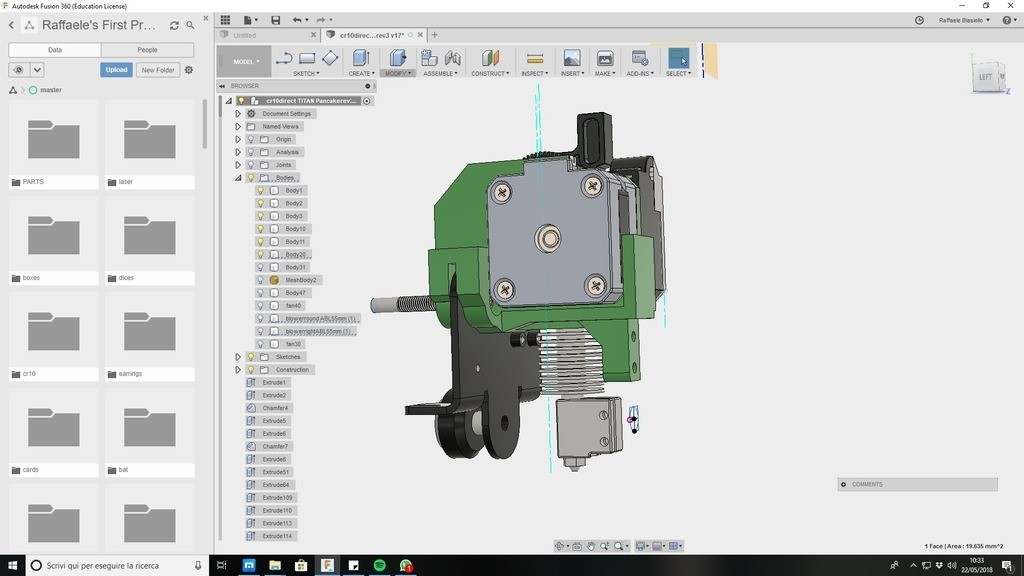Click the Joint icon above ASSEMBLE
1024x576 pixels.
[453, 58]
